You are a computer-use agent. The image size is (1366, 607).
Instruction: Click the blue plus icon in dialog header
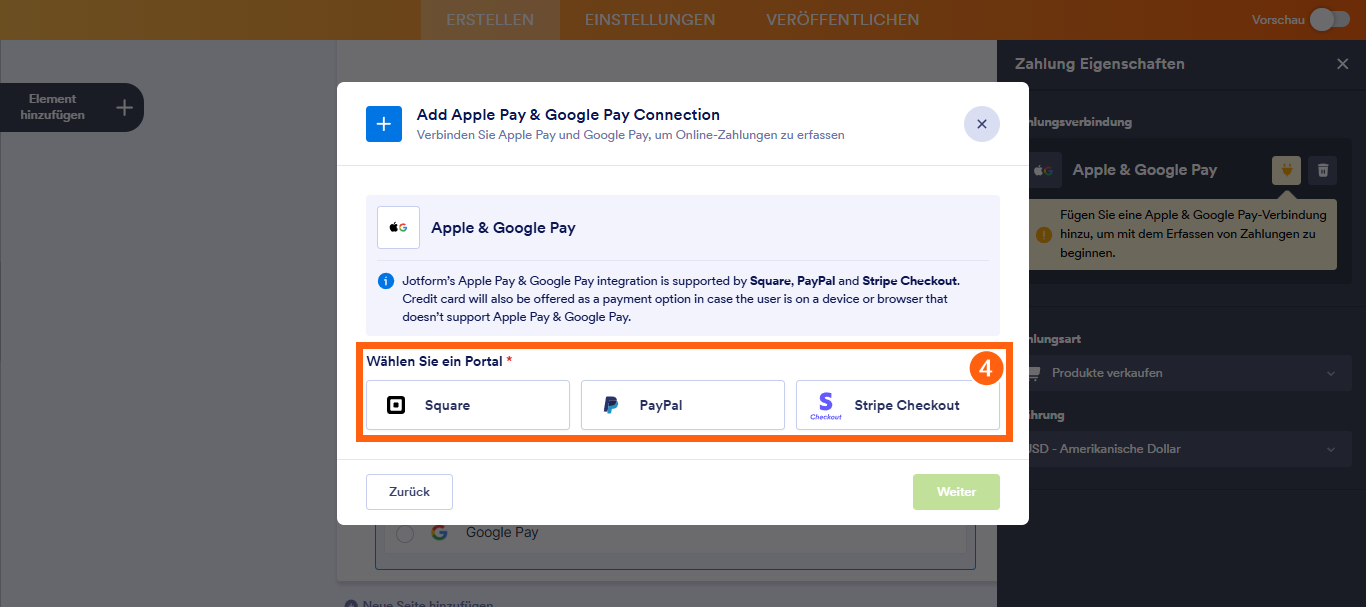tap(384, 124)
